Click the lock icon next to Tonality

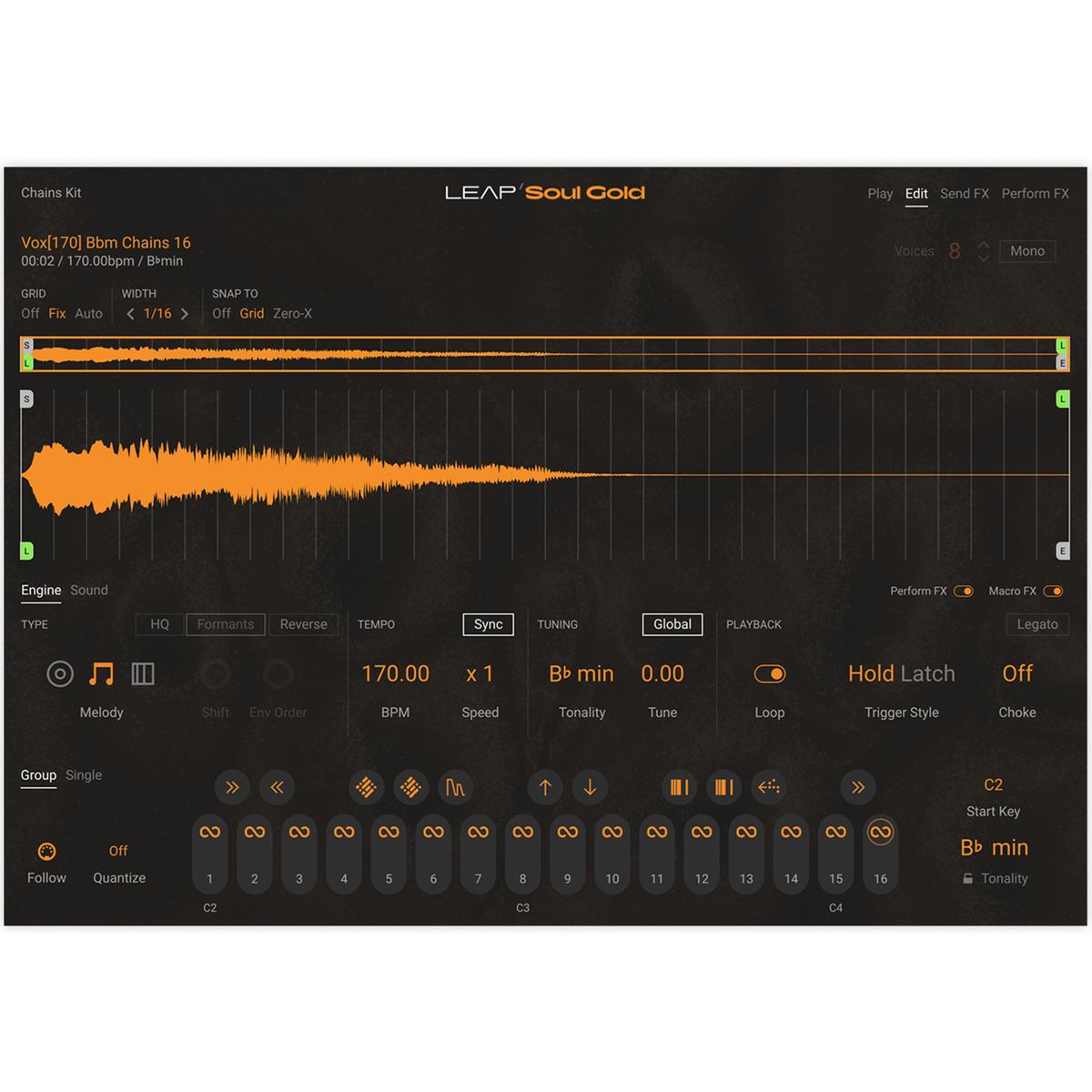(967, 879)
